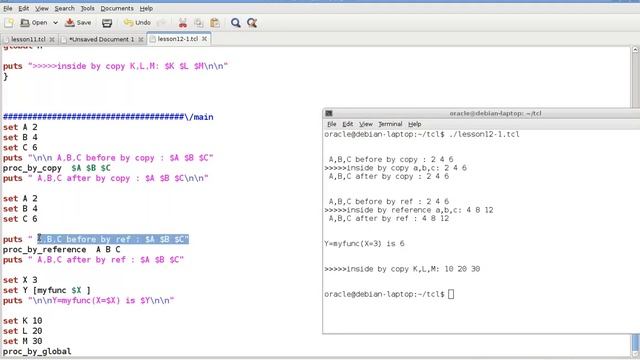Open Find with magnifier icon
Image resolution: width=640 pixels, height=360 pixels.
pos(236,23)
